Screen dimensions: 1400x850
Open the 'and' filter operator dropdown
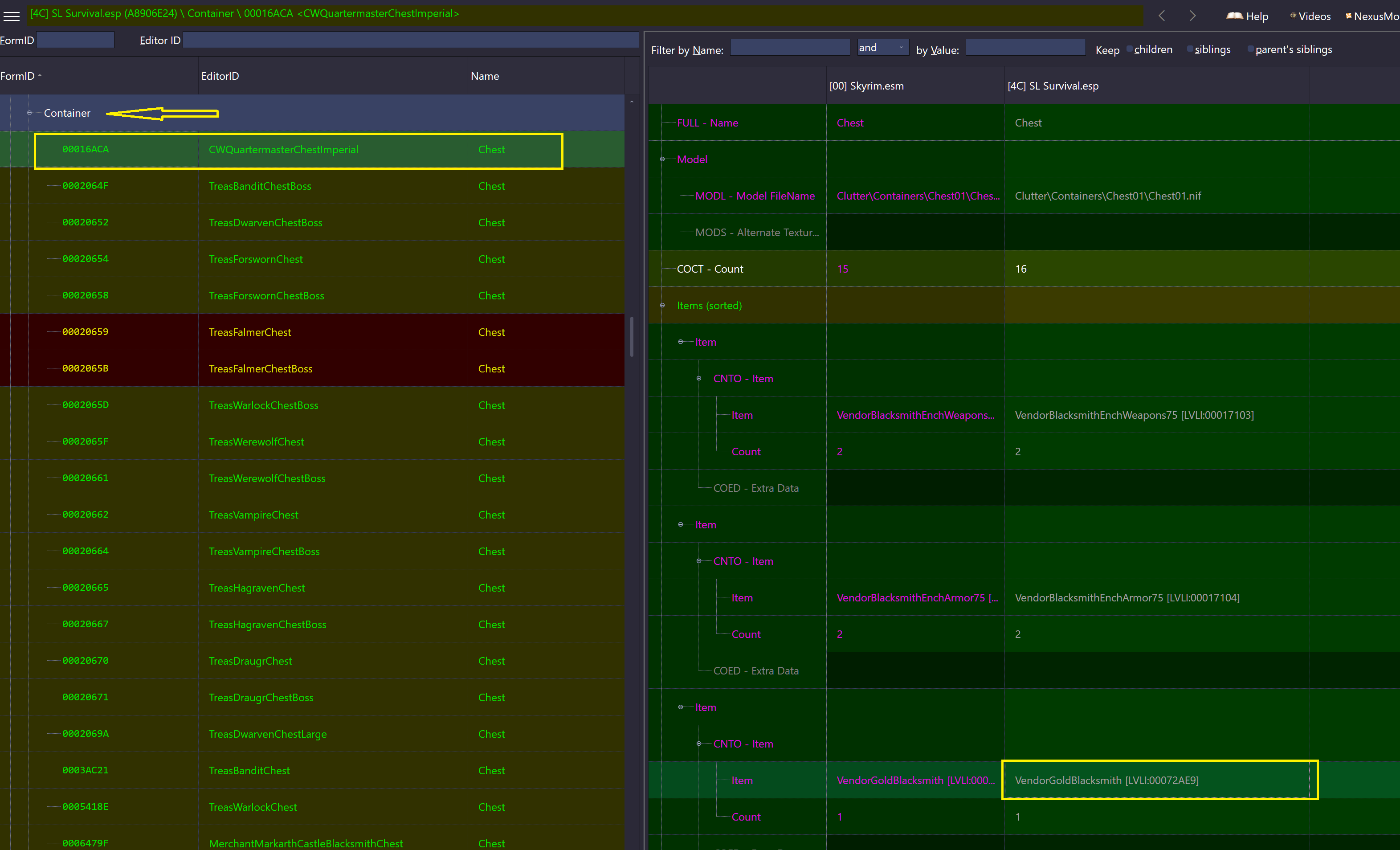point(883,48)
